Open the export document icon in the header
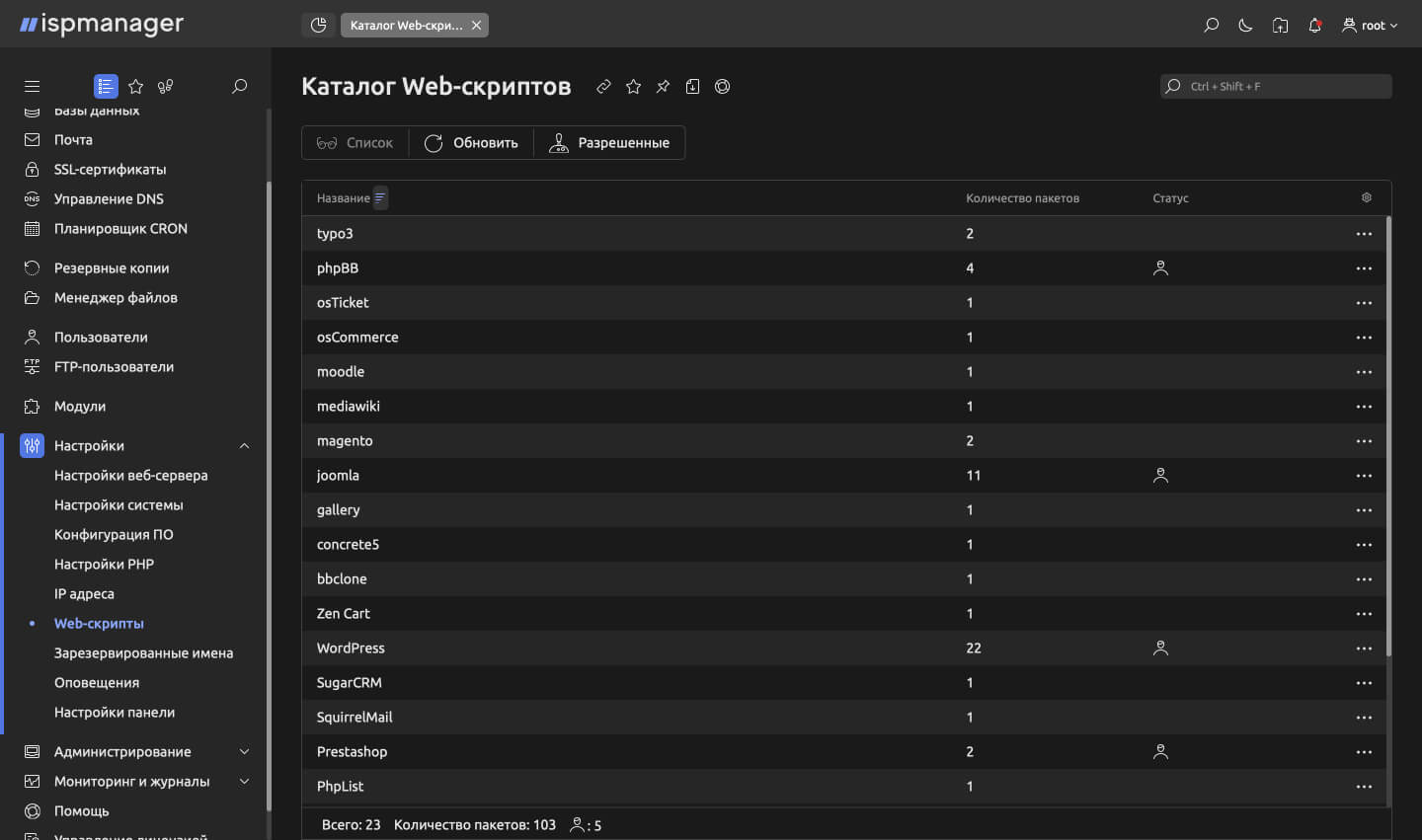1422x840 pixels. tap(692, 87)
